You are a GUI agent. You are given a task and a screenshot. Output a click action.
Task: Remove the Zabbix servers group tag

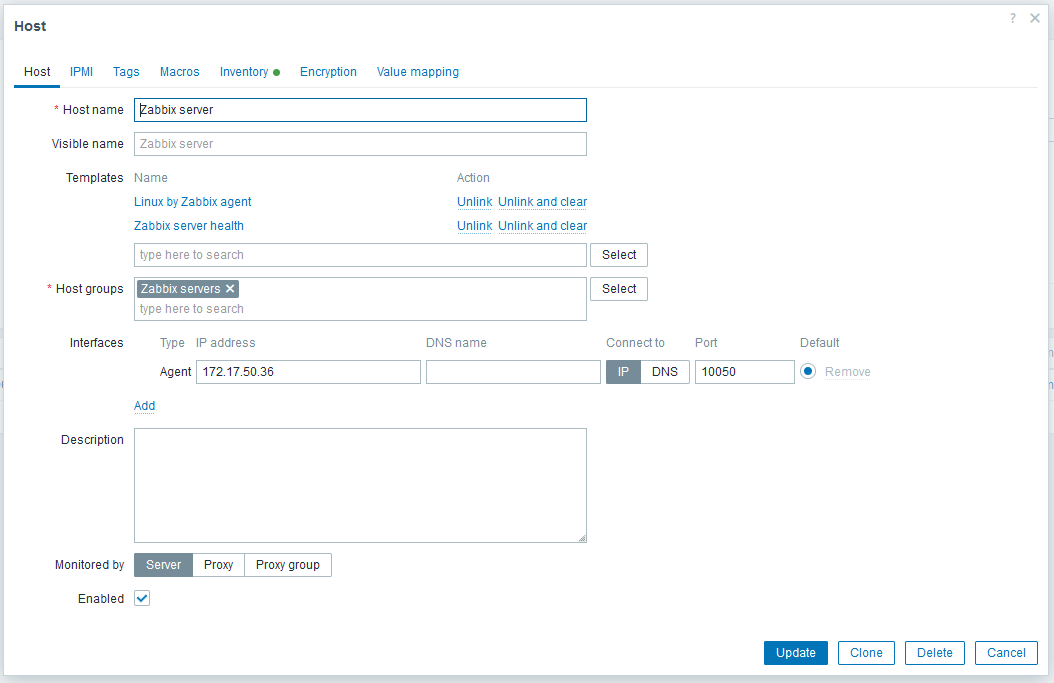point(230,289)
